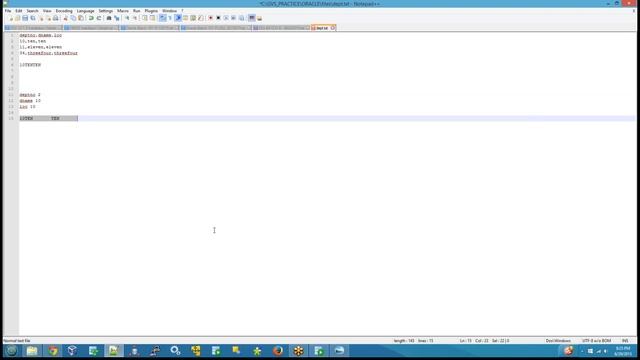
Task: Click line '11,eleven,eleven' in editor
Action: [41, 47]
